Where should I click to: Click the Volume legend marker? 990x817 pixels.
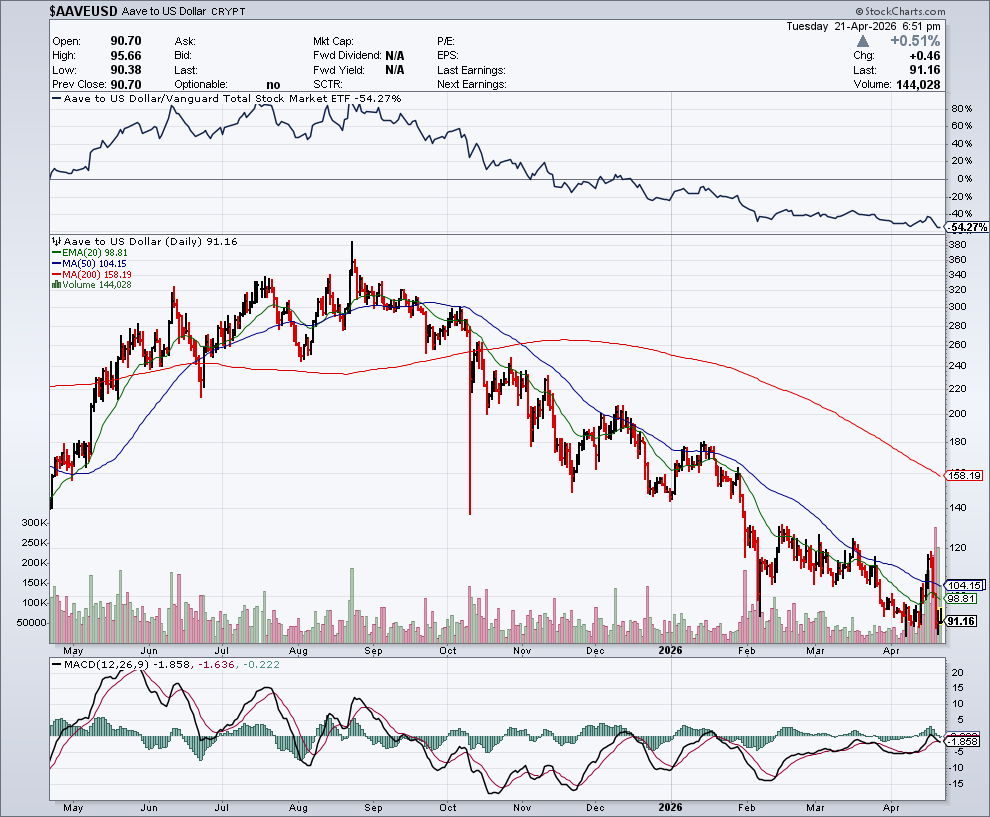[x=54, y=285]
